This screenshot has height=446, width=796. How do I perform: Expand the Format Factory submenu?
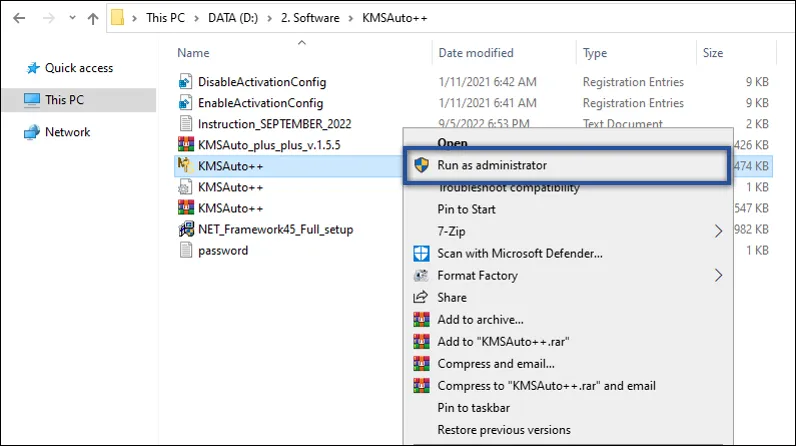click(x=717, y=275)
